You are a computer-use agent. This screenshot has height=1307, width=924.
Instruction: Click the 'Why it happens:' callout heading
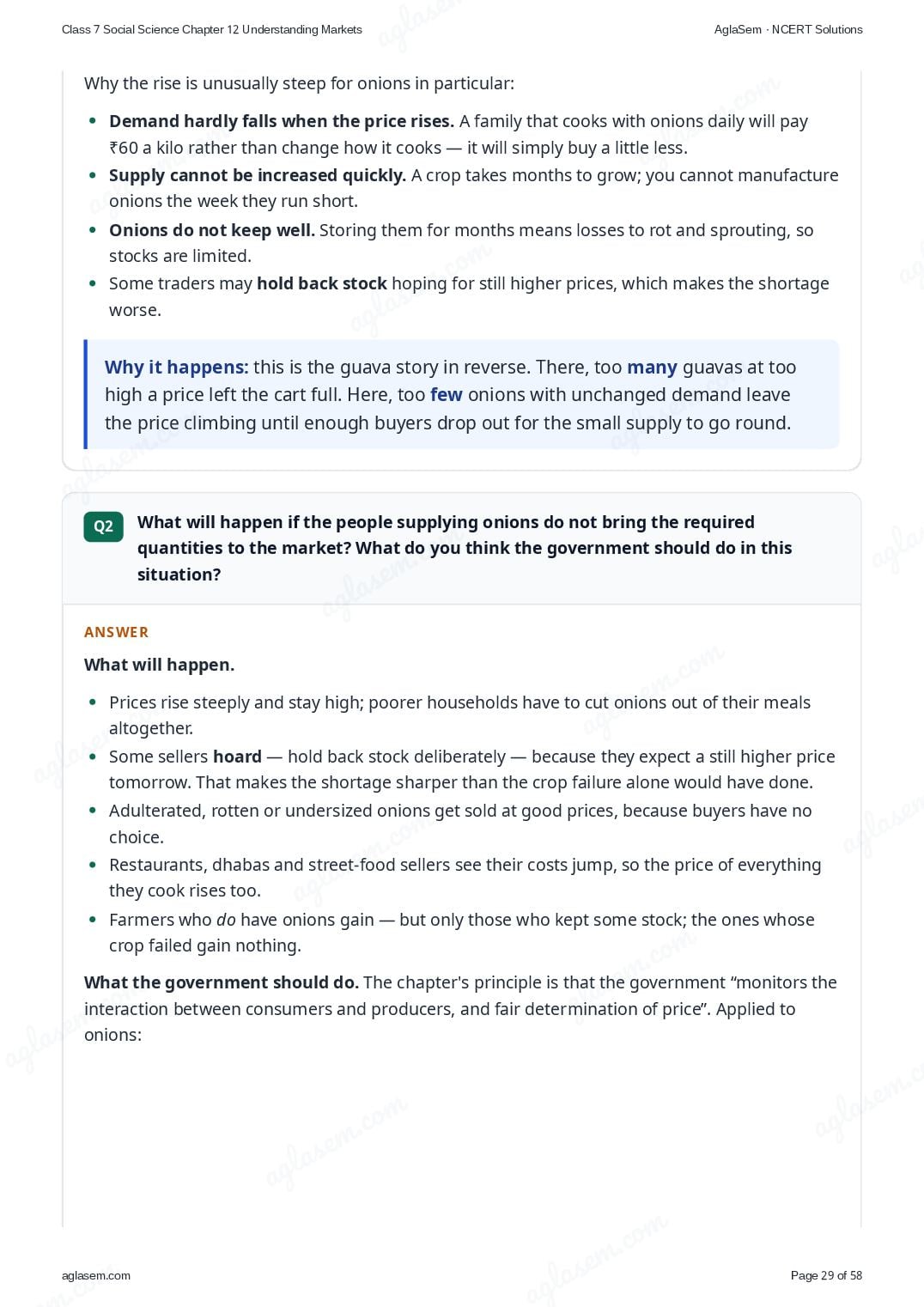(177, 368)
